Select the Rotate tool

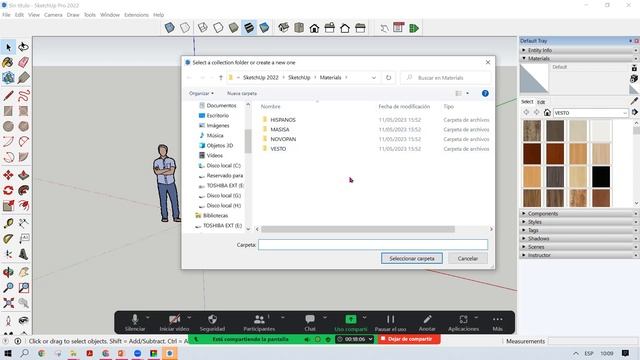[x=8, y=190]
